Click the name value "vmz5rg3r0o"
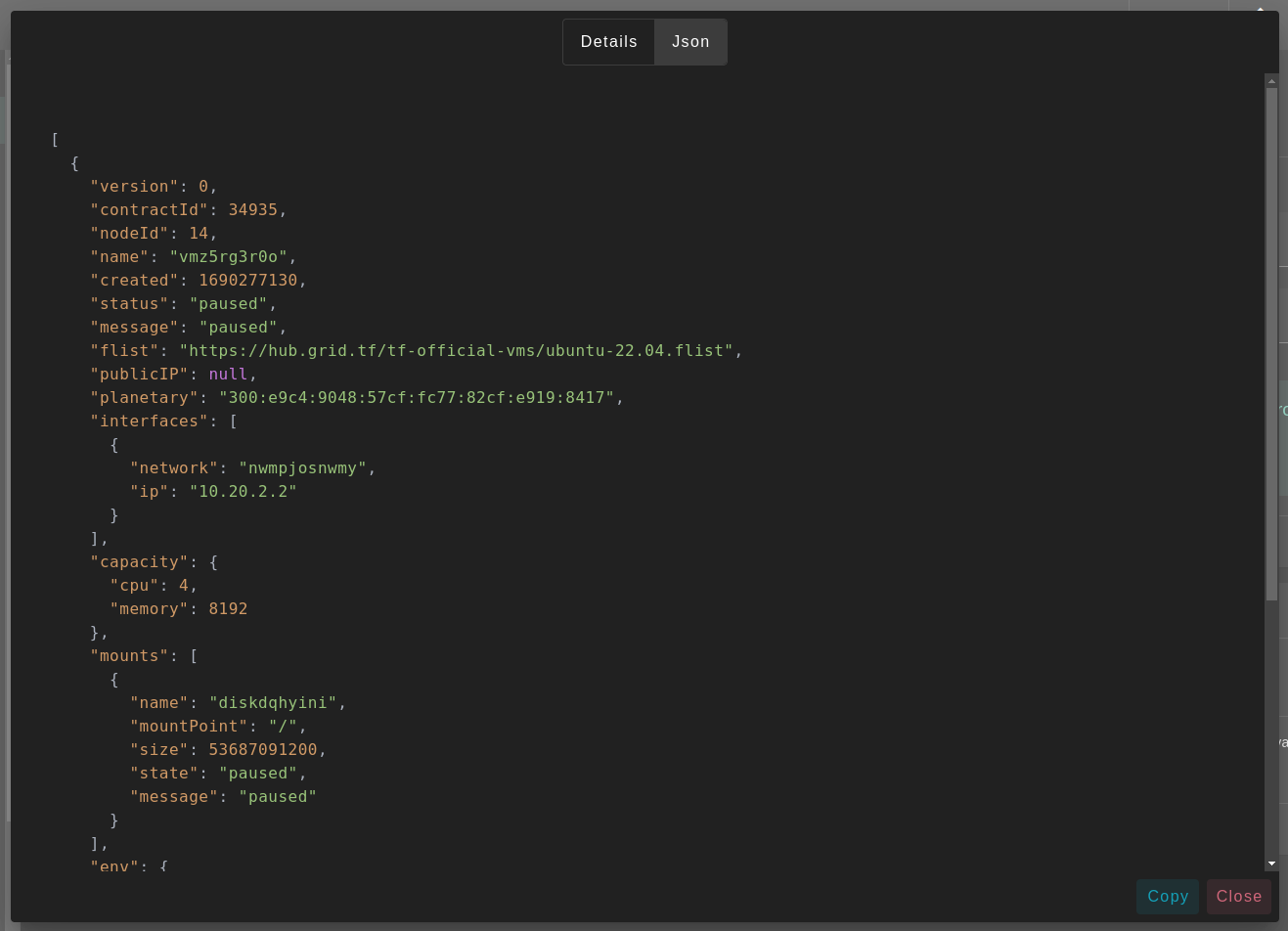 pos(229,257)
